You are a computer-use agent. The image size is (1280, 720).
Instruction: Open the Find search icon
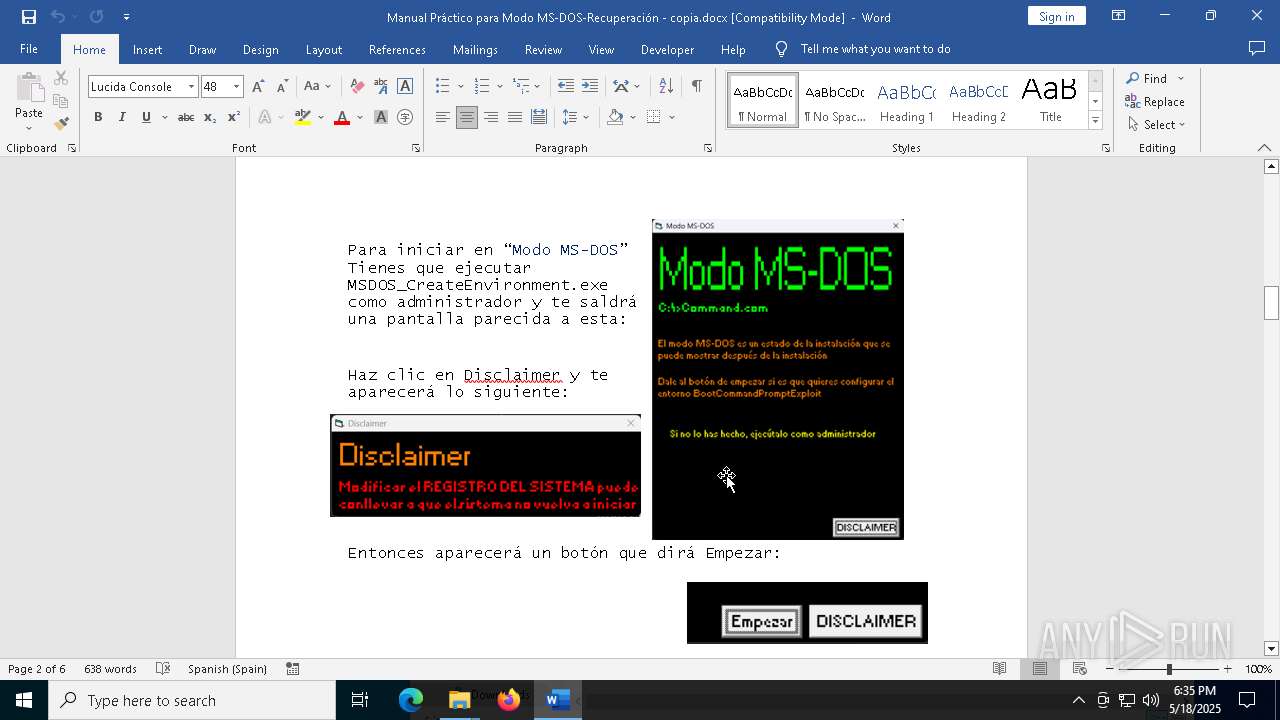[x=1148, y=79]
